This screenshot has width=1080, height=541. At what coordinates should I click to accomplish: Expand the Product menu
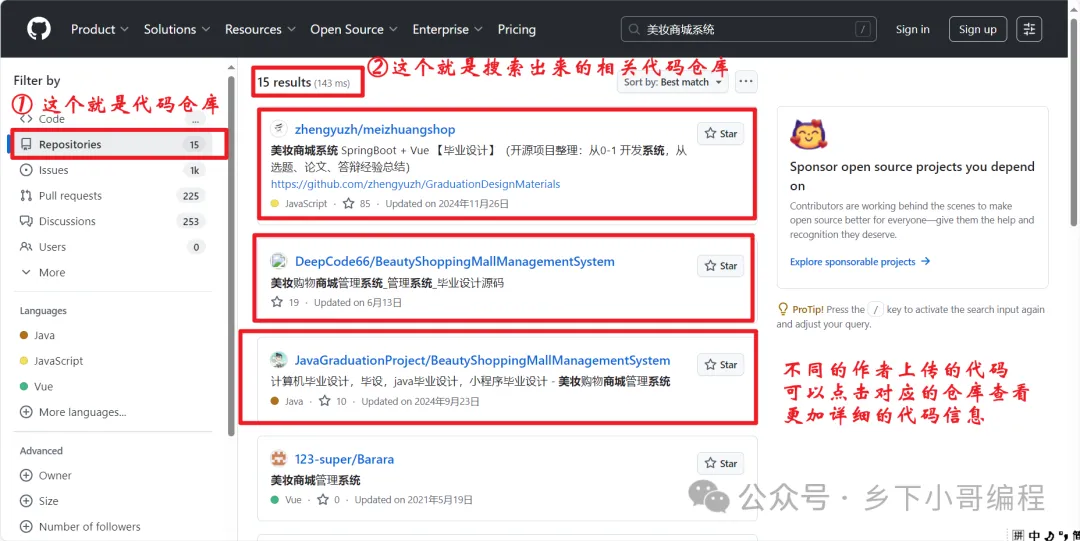click(100, 29)
